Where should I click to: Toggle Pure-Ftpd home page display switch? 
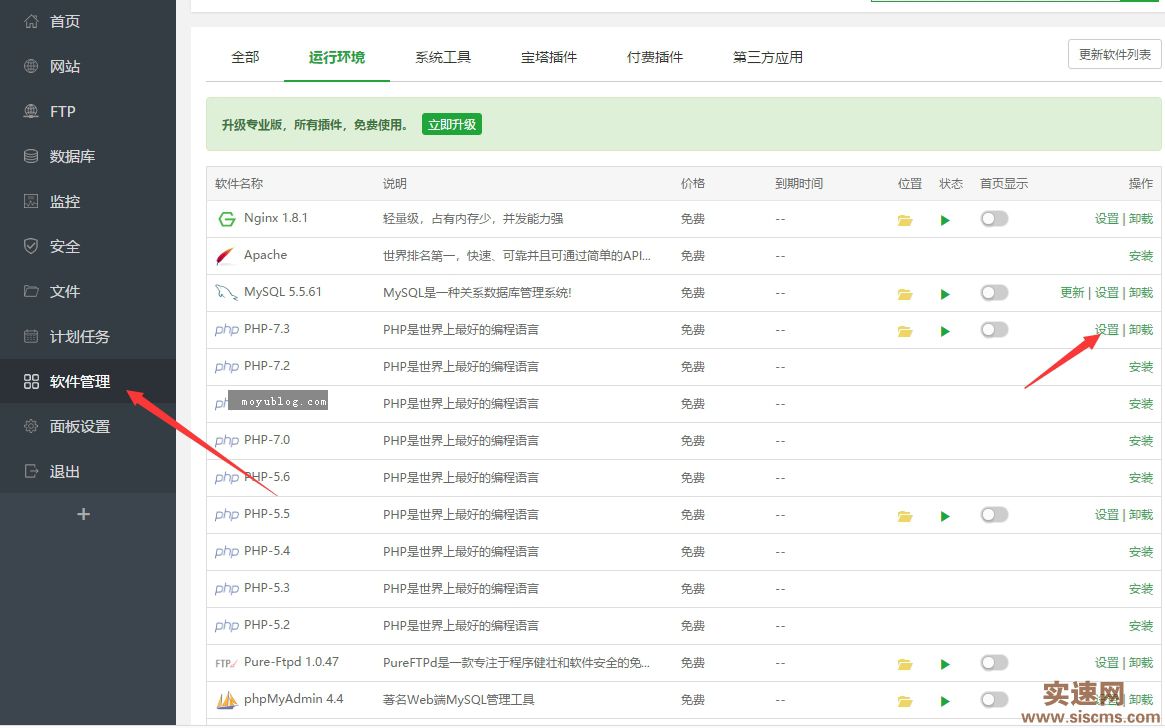click(994, 663)
